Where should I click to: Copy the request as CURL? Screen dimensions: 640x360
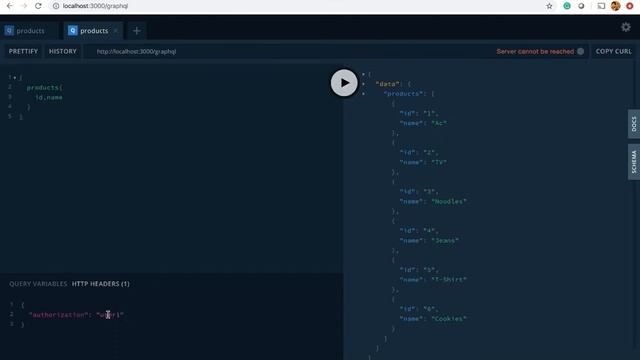point(613,51)
